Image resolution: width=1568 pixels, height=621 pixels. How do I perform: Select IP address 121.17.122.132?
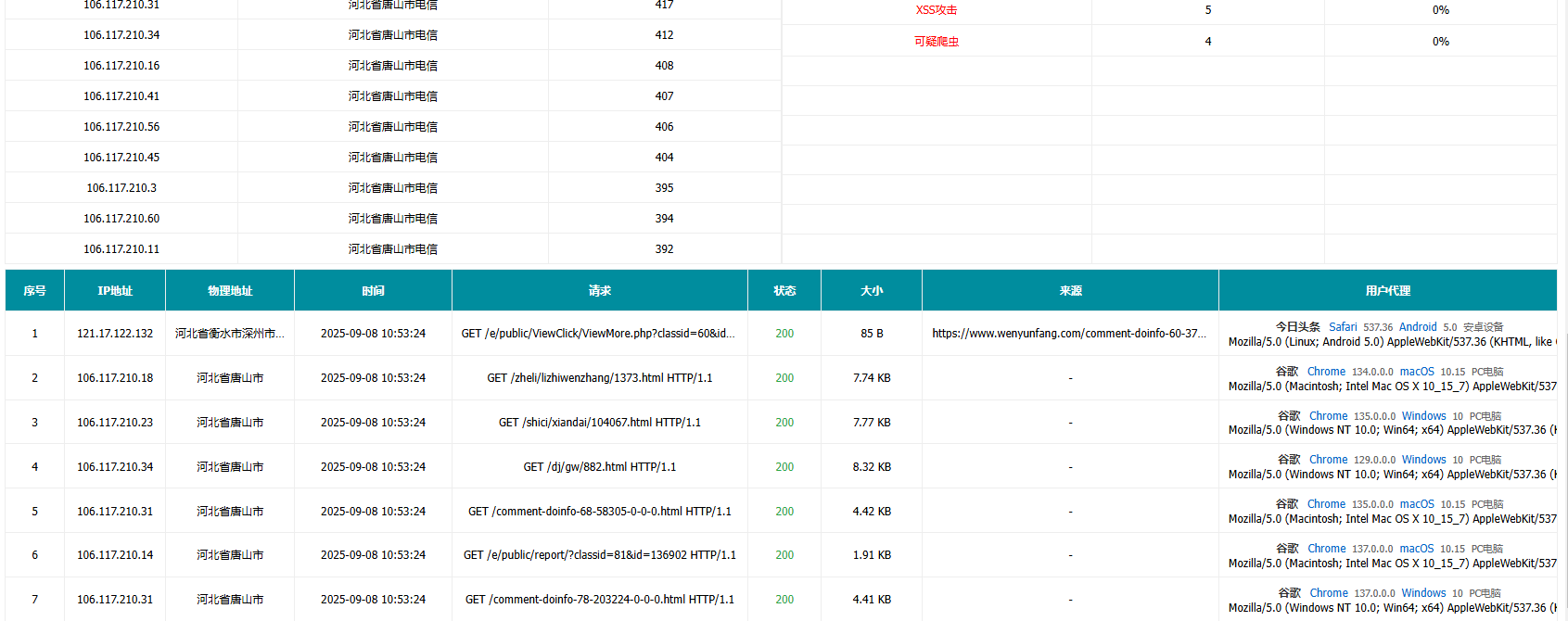pos(115,334)
